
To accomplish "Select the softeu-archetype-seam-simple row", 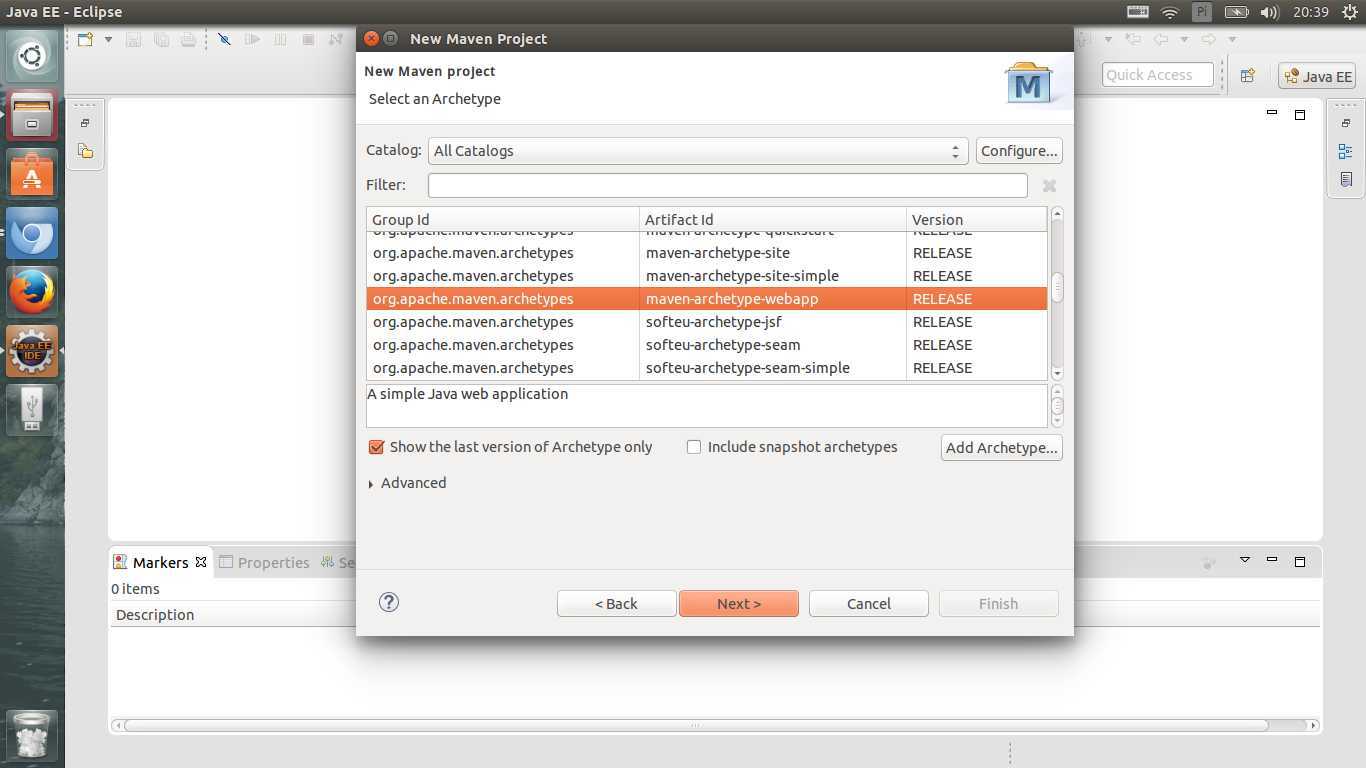I will pyautogui.click(x=706, y=368).
